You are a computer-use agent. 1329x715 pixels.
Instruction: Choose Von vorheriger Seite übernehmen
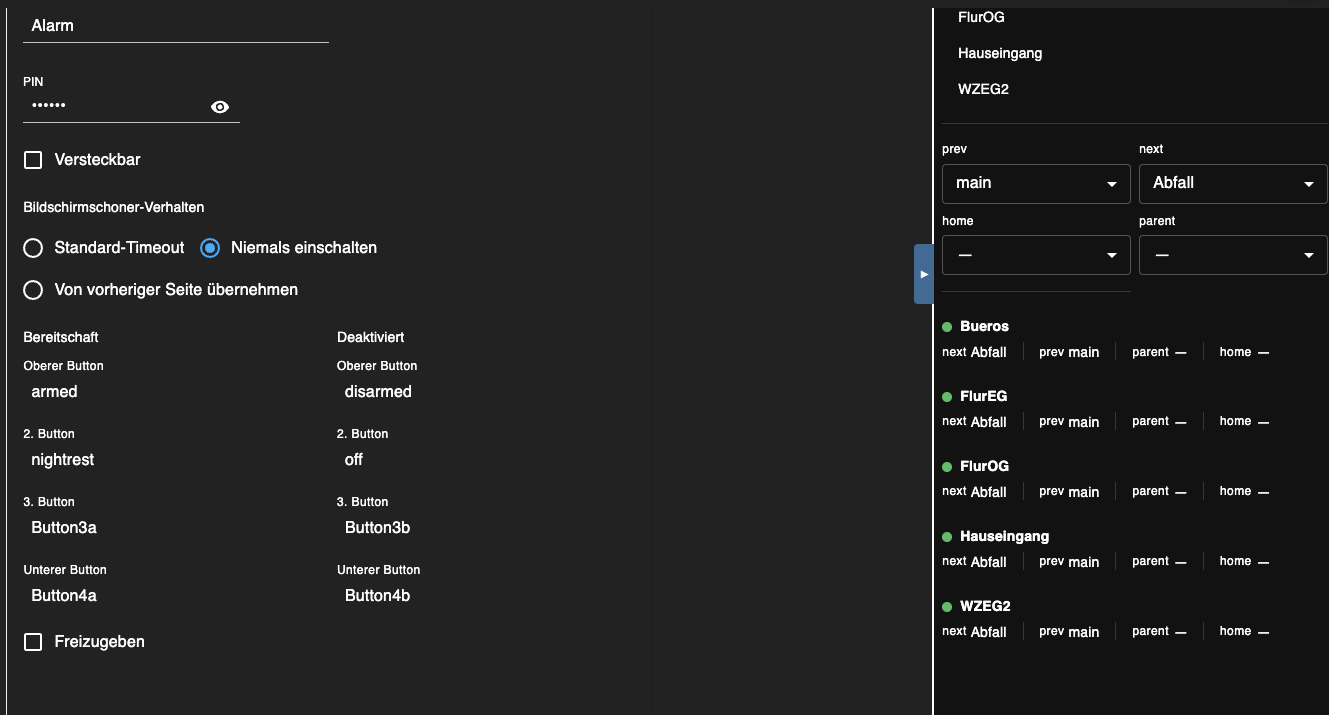pyautogui.click(x=34, y=290)
